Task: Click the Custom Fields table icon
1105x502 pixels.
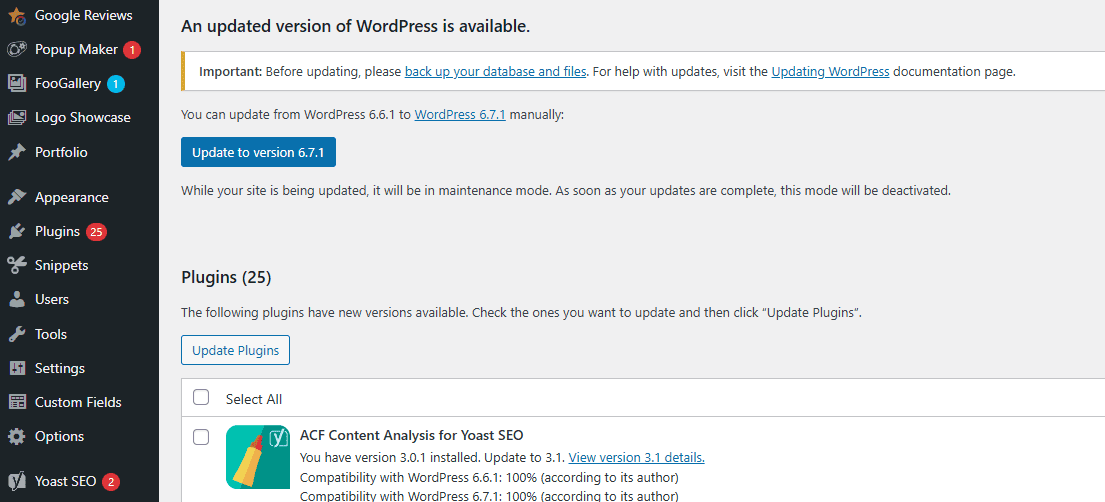Action: pos(17,402)
